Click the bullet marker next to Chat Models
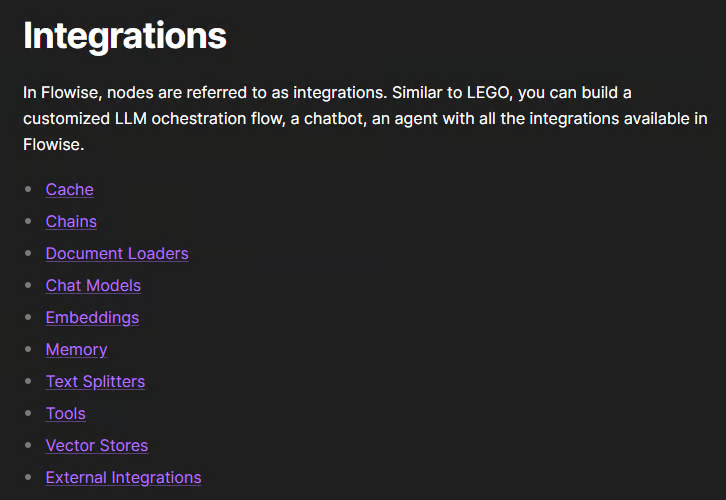This screenshot has width=726, height=500. coord(28,286)
